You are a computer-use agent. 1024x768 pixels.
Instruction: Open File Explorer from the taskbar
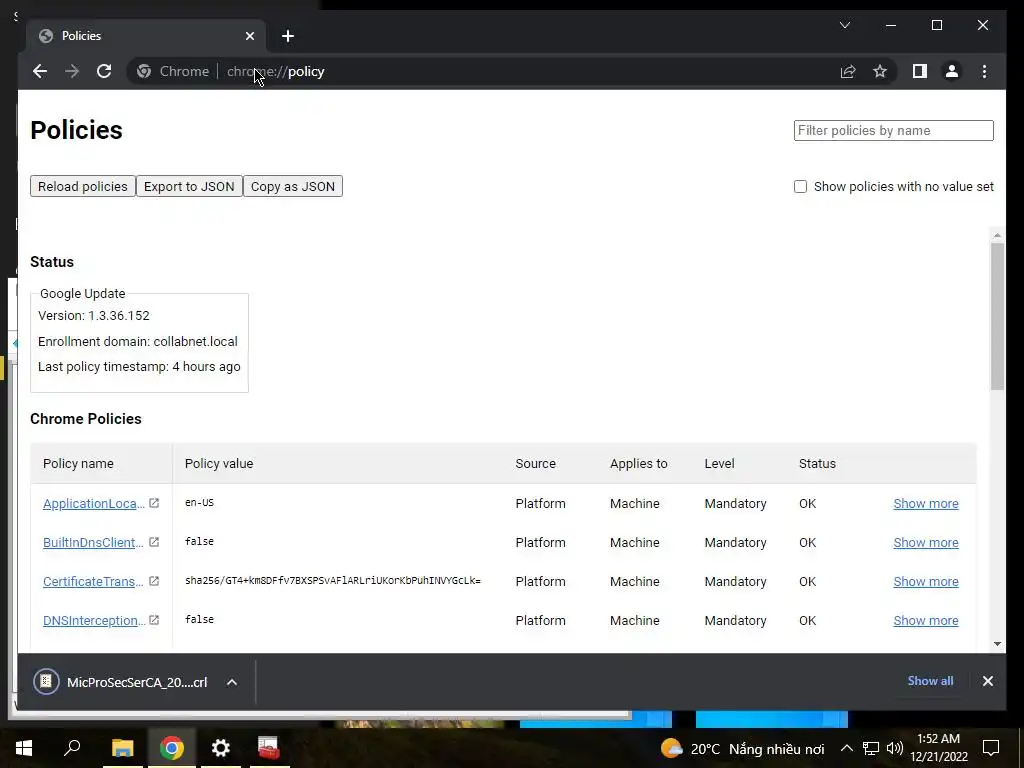[x=122, y=748]
